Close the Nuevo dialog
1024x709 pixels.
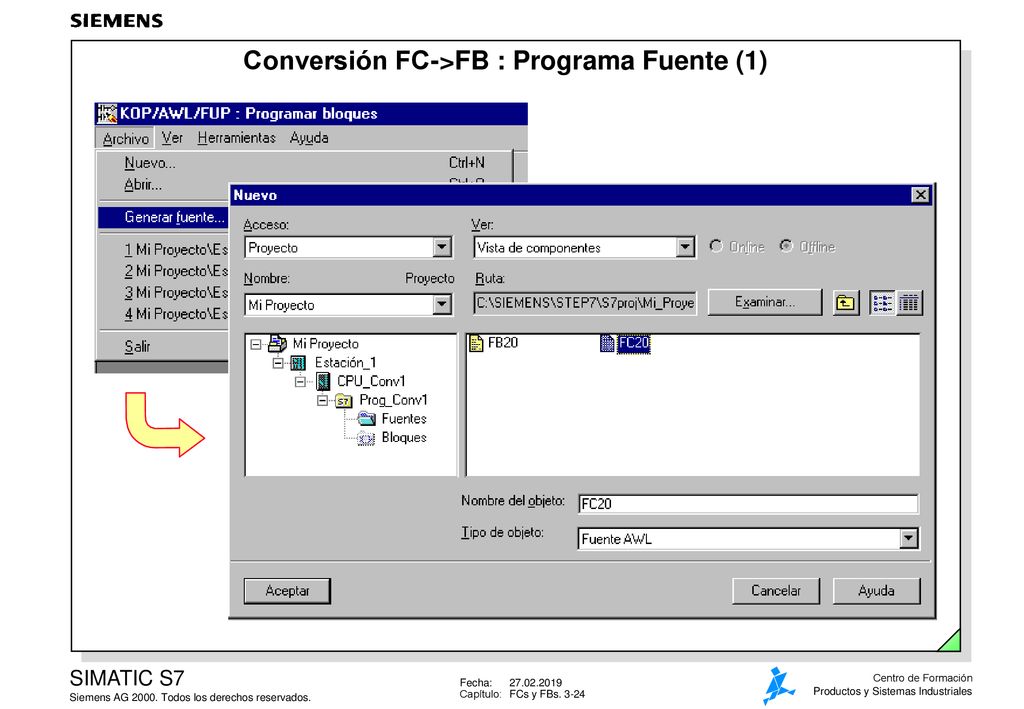pos(920,195)
